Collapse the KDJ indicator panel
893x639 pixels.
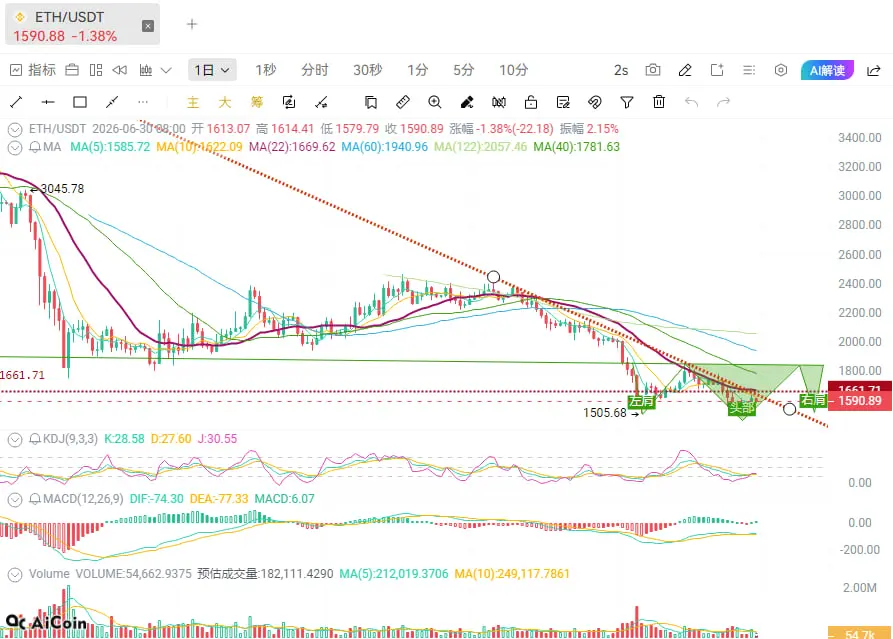[x=15, y=440]
